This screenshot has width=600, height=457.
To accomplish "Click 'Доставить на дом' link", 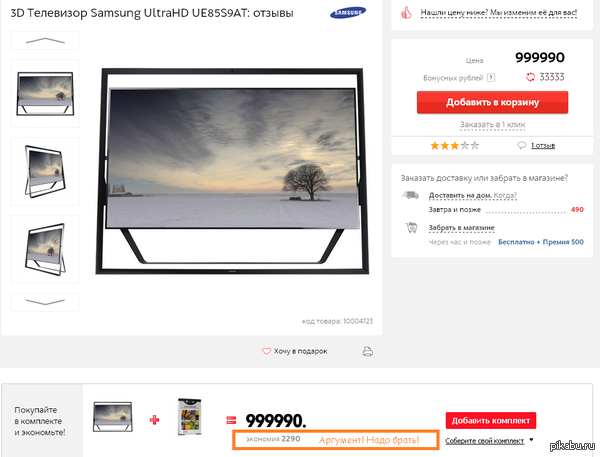I will [x=460, y=195].
